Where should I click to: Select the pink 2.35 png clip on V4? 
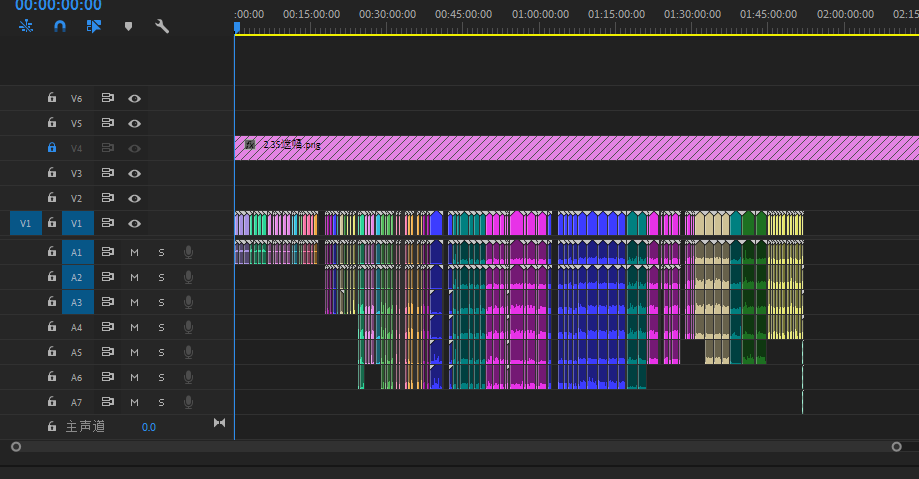pos(580,148)
